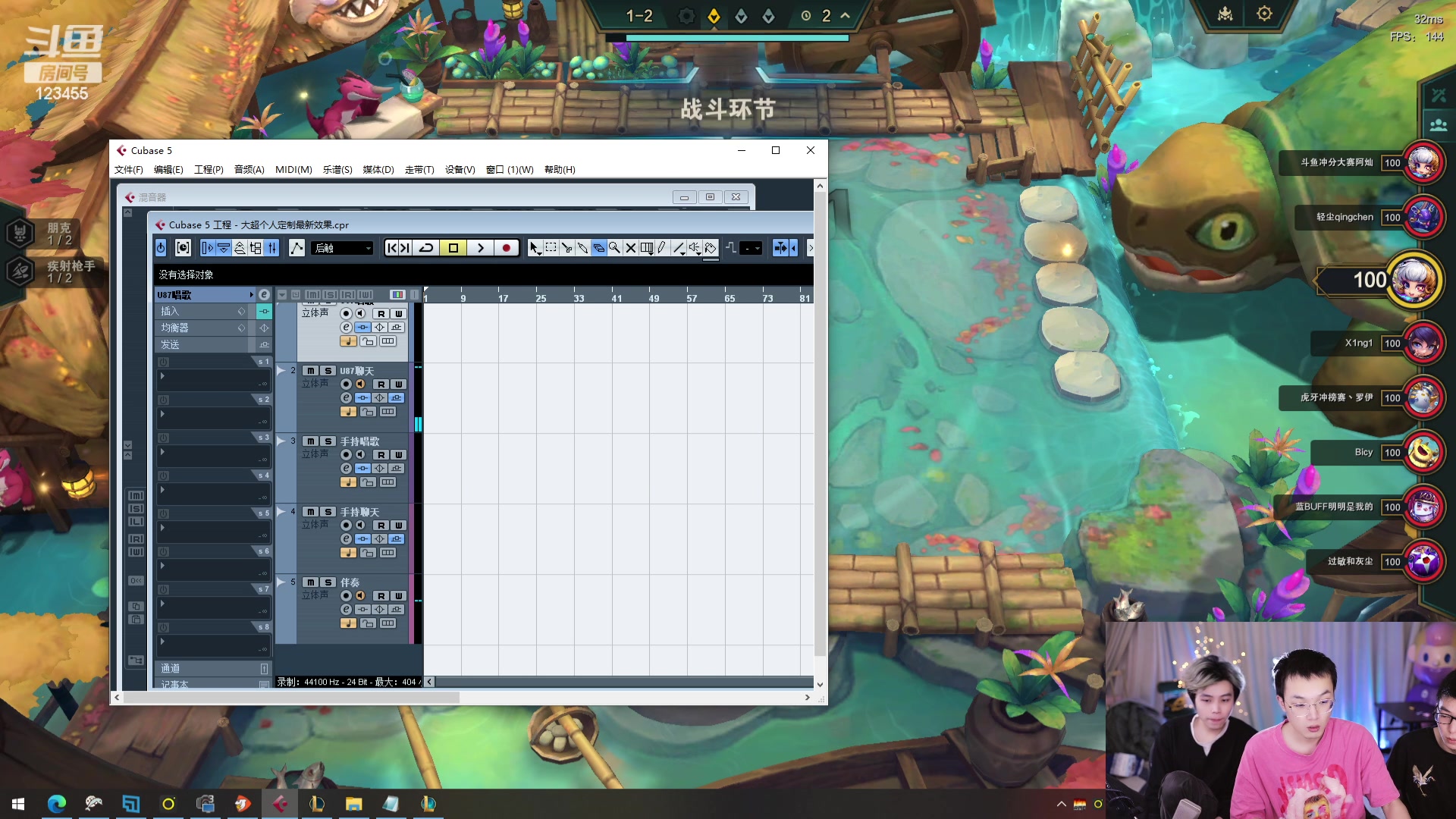The image size is (1456, 819).
Task: Select the Time Warp tool
Action: [647, 248]
